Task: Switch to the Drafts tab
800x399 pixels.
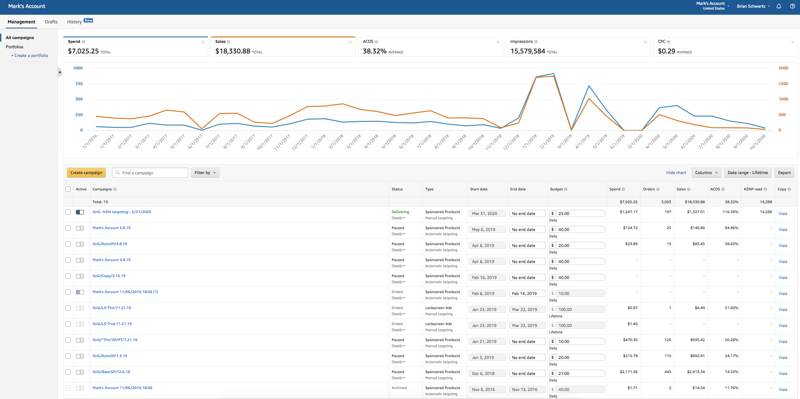Action: pos(51,22)
